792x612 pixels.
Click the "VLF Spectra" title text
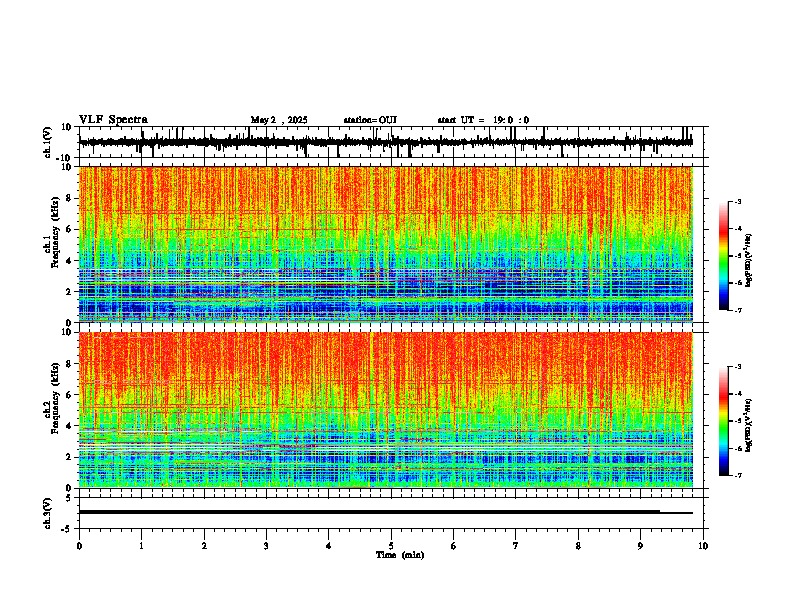pos(113,120)
